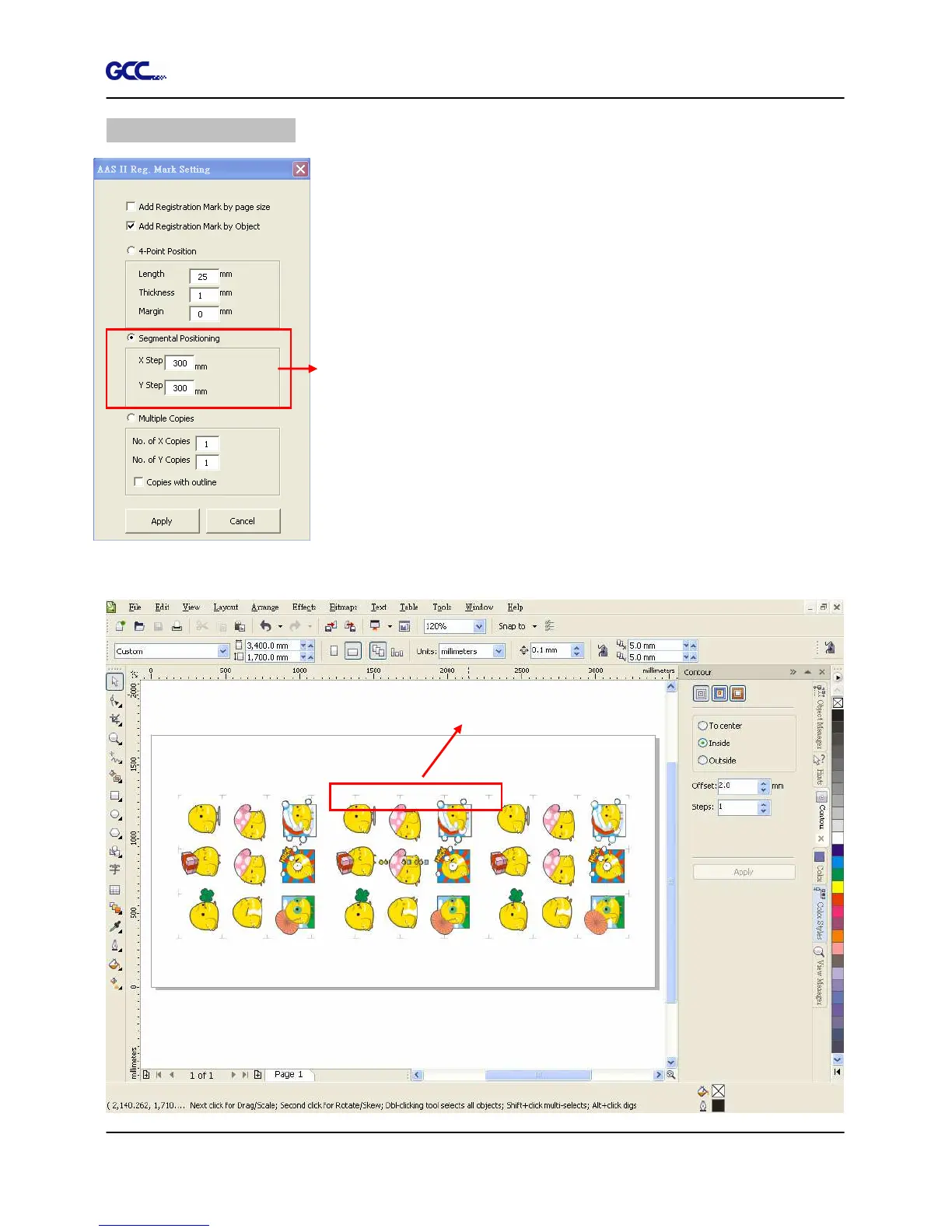Viewport: 952px width, 1232px height.
Task: Click the horizontal scrollbar thumb
Action: (538, 1075)
